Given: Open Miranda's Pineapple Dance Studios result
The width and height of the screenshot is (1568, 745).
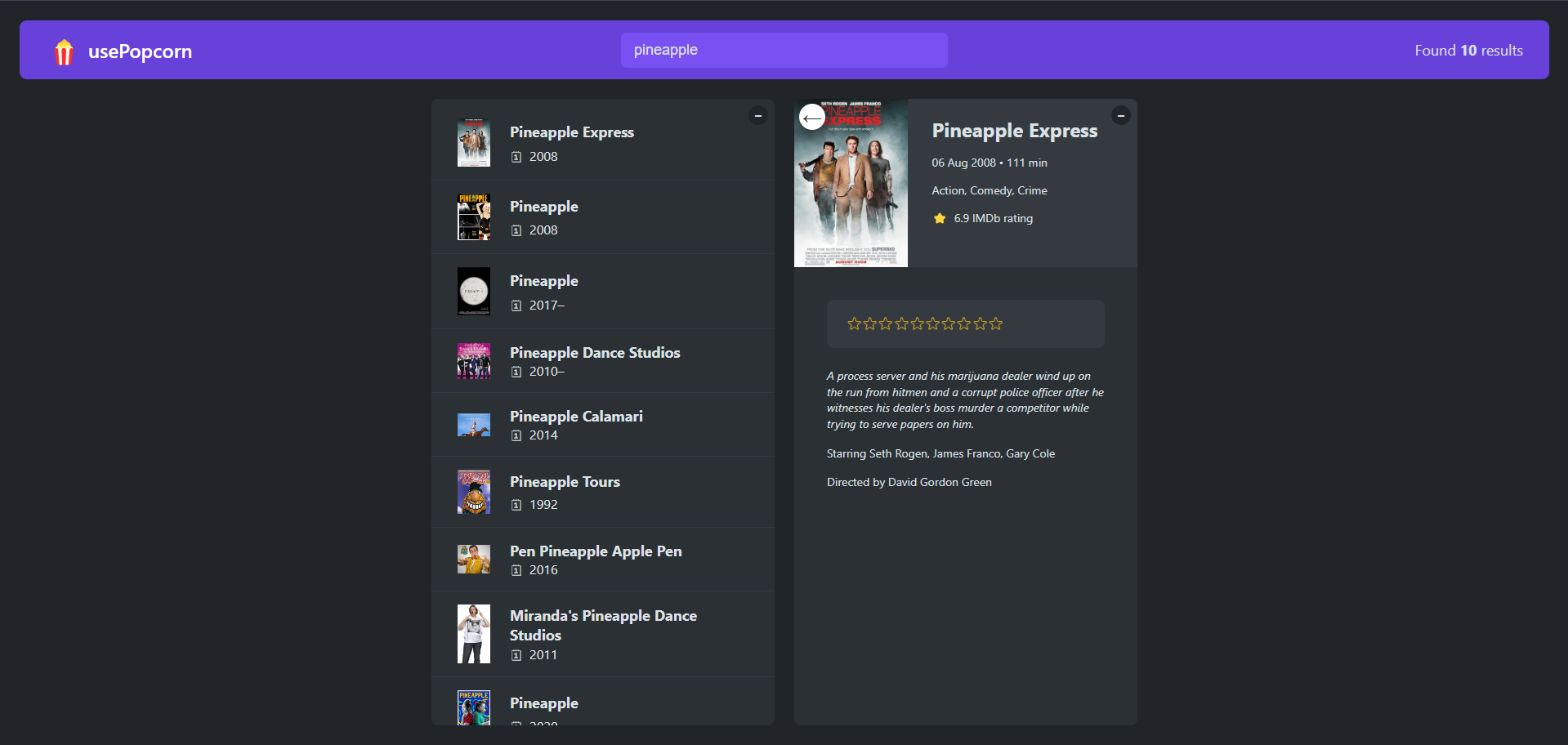Looking at the screenshot, I should [x=603, y=634].
